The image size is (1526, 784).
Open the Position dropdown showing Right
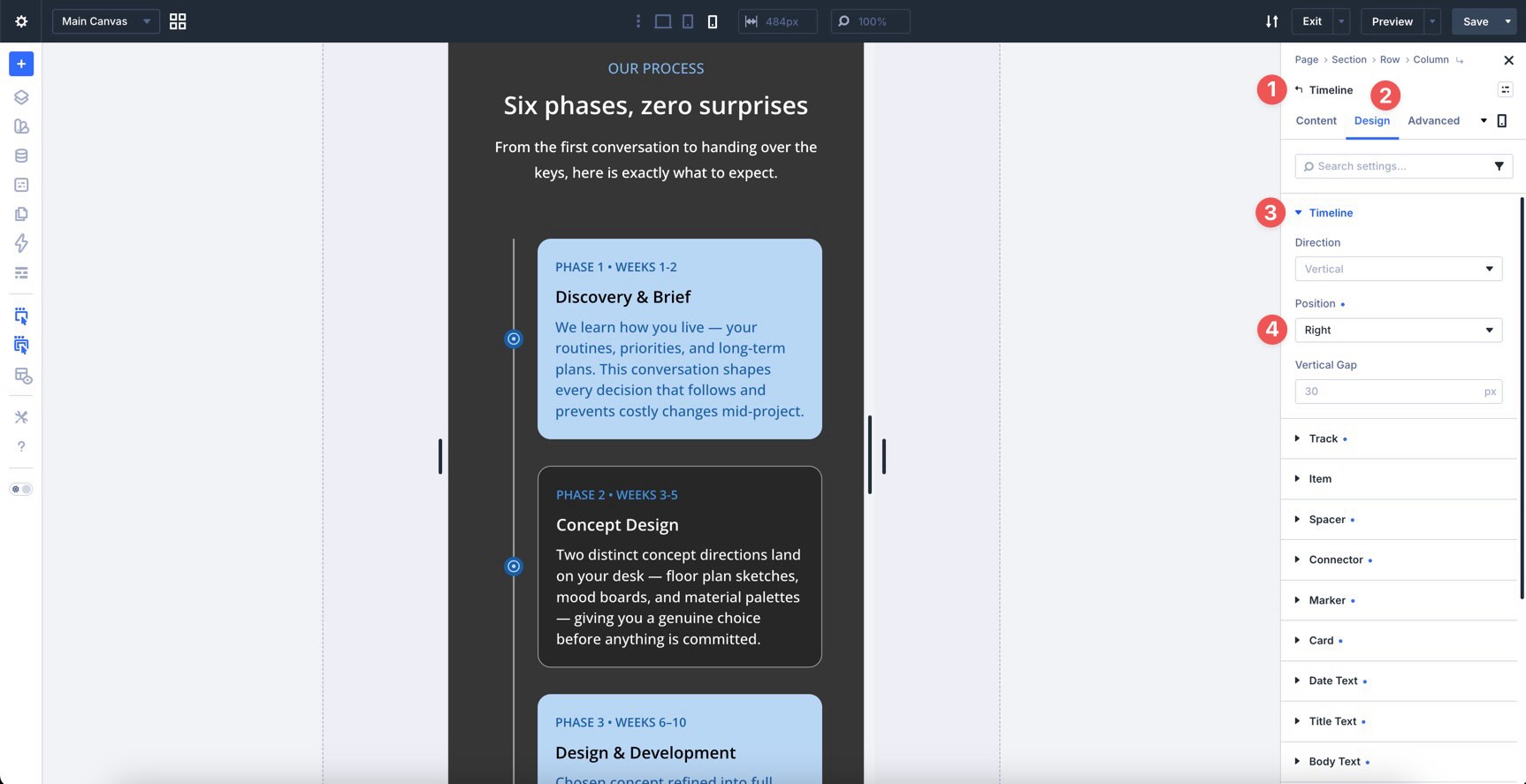pyautogui.click(x=1398, y=330)
